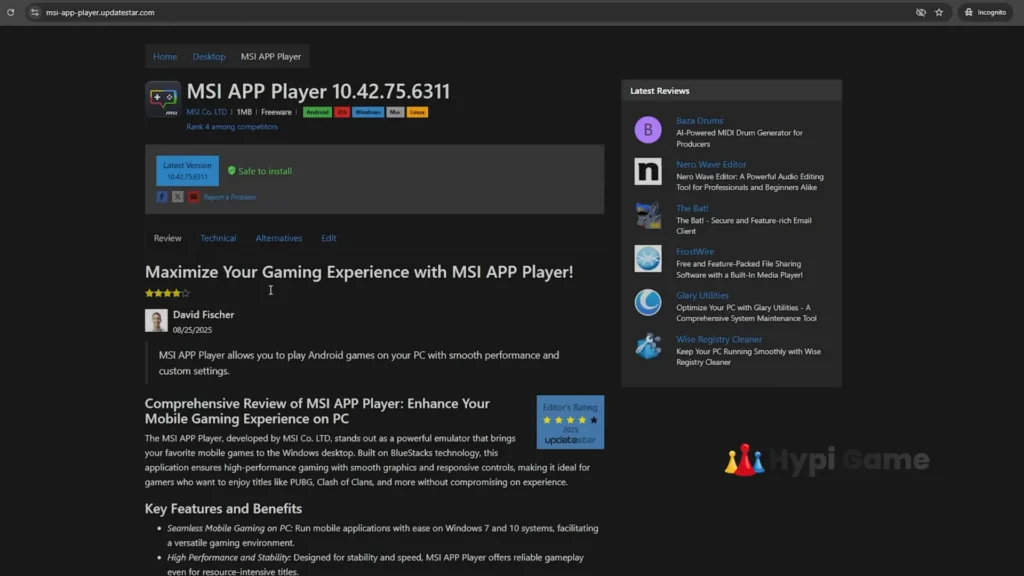The width and height of the screenshot is (1024, 576).
Task: Select the Edit tab
Action: tap(329, 238)
